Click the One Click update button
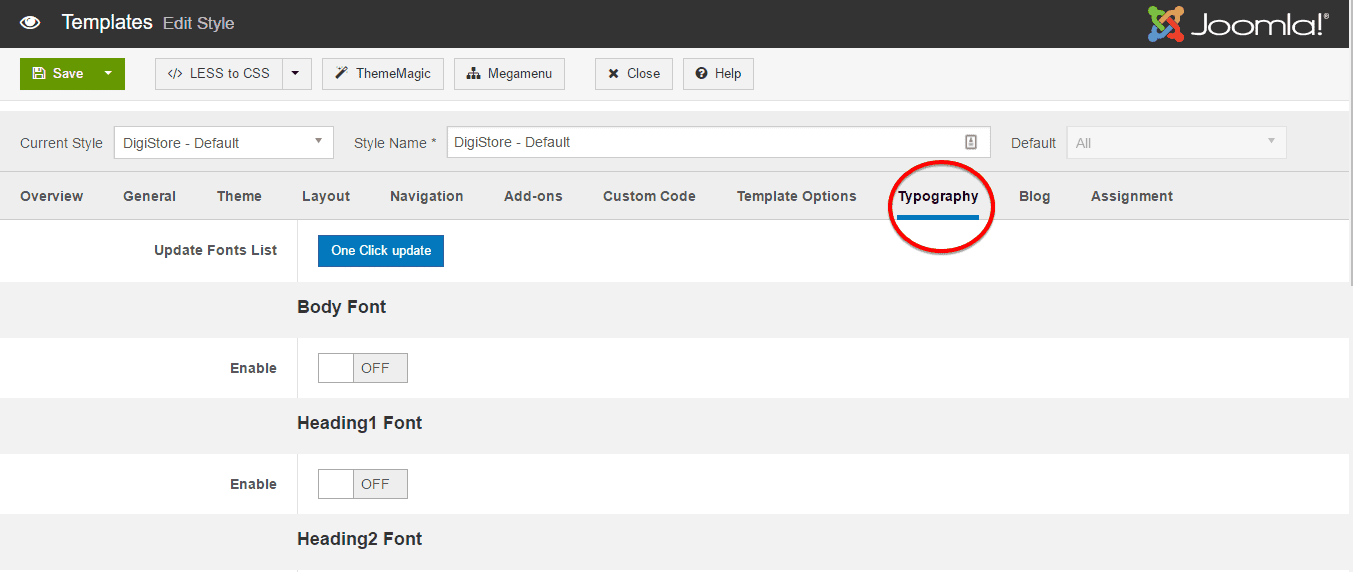The height and width of the screenshot is (572, 1353). coord(381,250)
